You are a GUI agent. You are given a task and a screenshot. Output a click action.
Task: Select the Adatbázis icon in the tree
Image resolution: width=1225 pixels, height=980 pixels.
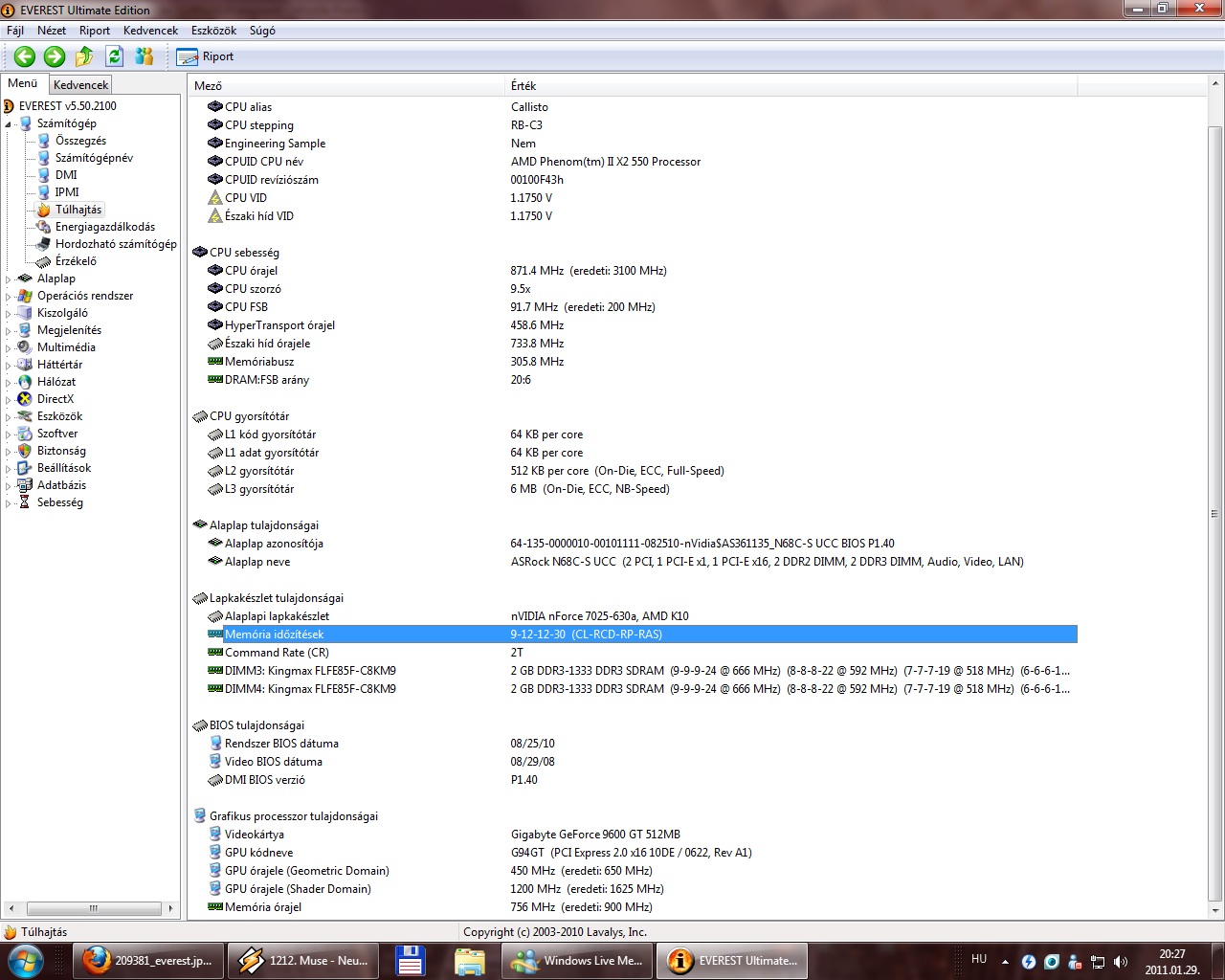tap(25, 485)
